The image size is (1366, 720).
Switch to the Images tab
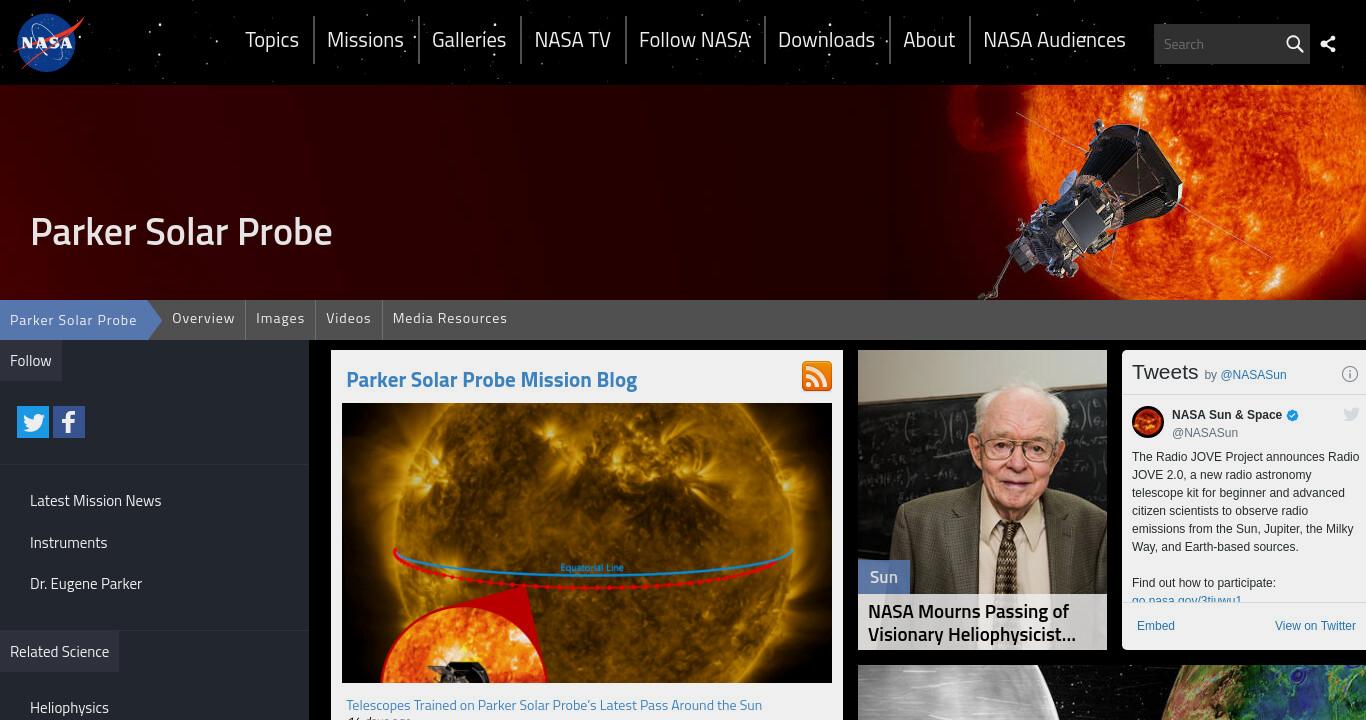280,318
